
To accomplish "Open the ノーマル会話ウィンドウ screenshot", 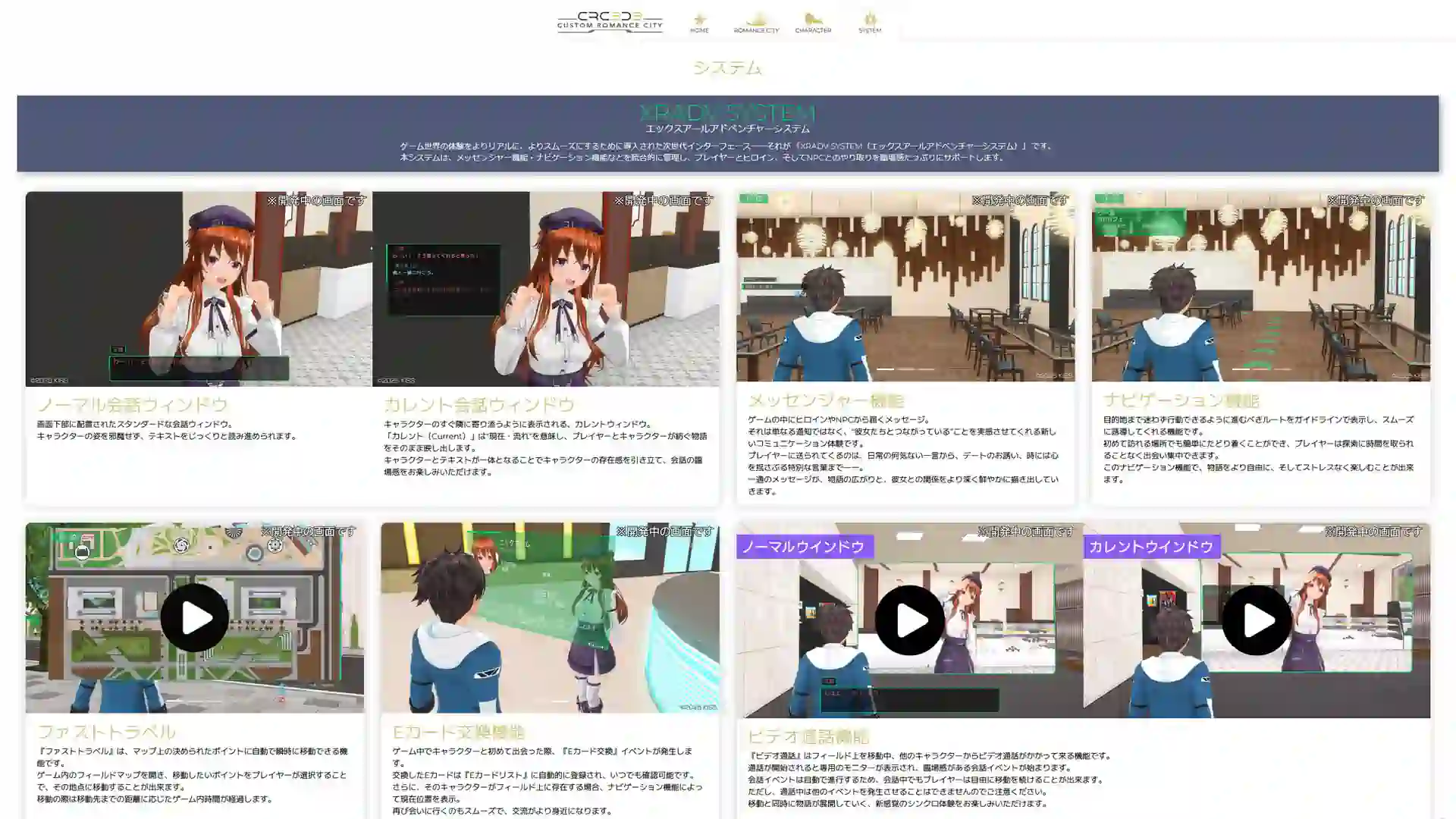I will pyautogui.click(x=199, y=289).
